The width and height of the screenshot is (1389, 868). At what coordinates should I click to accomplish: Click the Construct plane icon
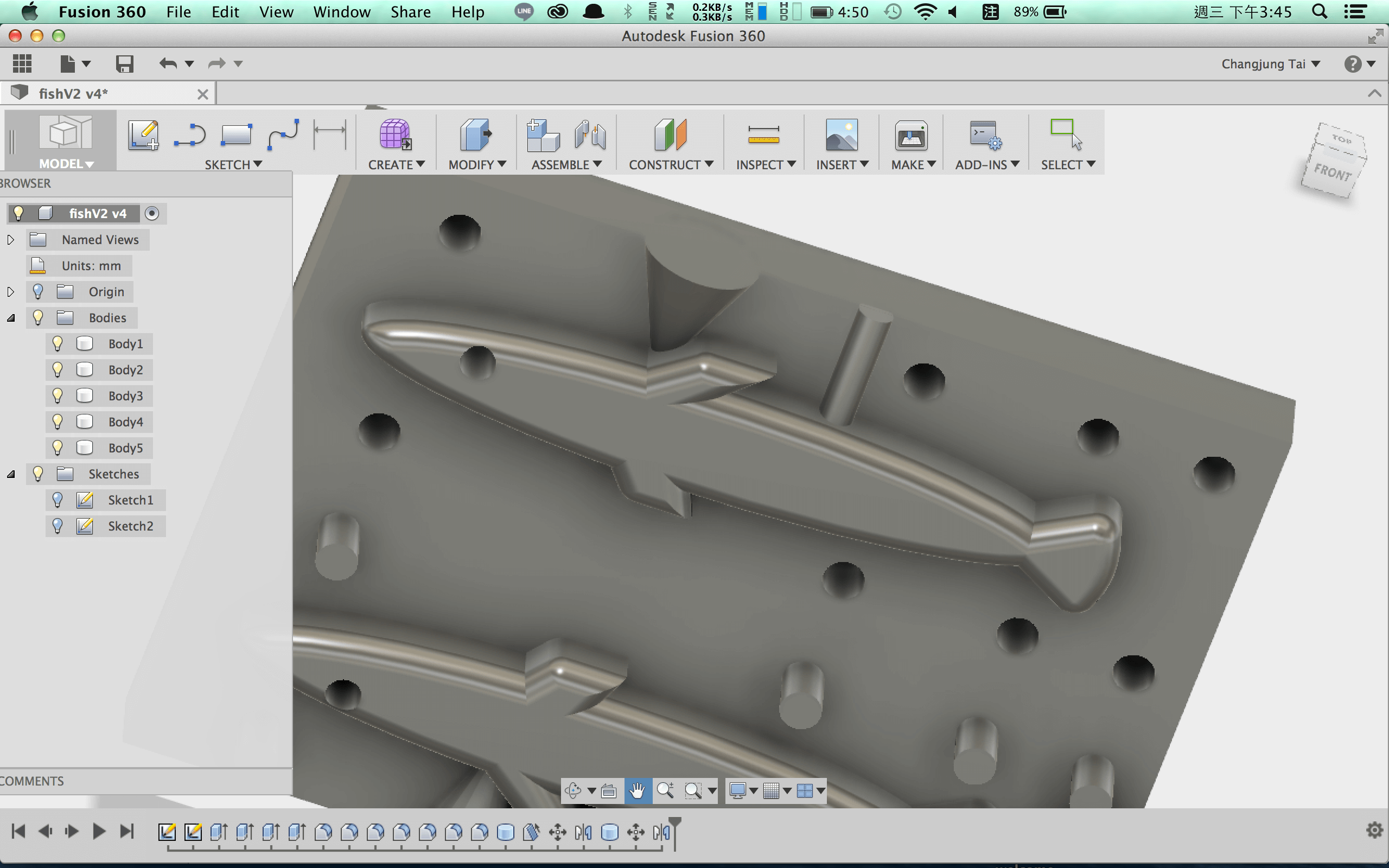click(670, 135)
